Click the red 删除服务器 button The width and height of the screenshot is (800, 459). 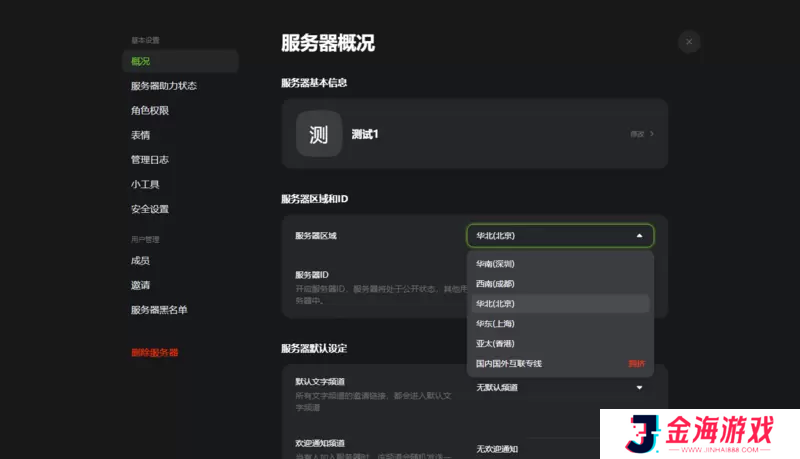(155, 353)
